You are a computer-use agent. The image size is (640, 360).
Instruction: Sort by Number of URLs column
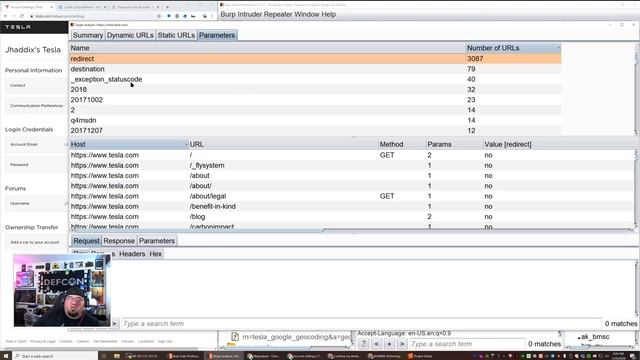pos(513,48)
